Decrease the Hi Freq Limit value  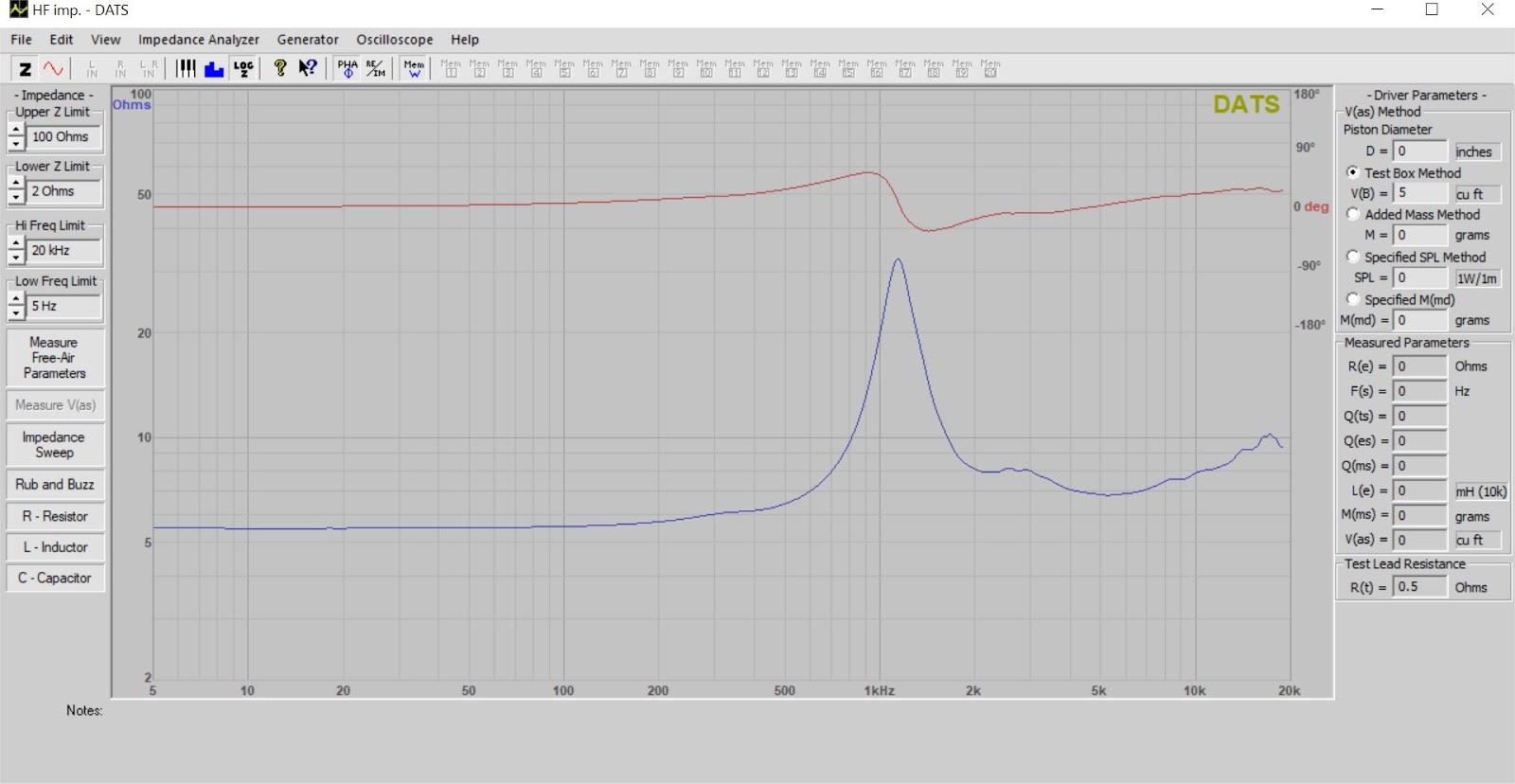point(16,258)
